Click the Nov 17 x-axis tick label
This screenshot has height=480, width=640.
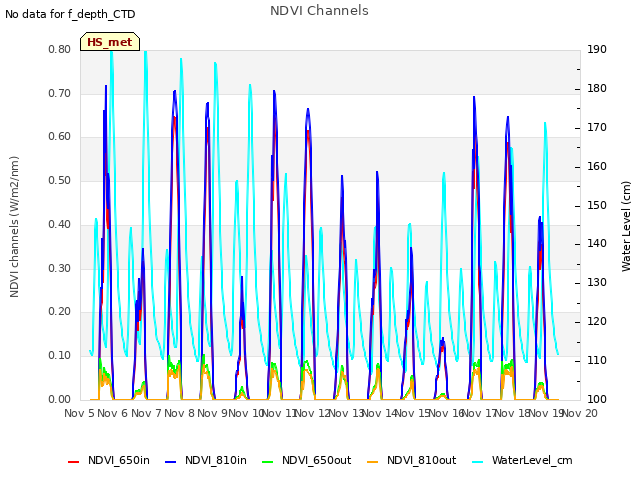tap(479, 413)
